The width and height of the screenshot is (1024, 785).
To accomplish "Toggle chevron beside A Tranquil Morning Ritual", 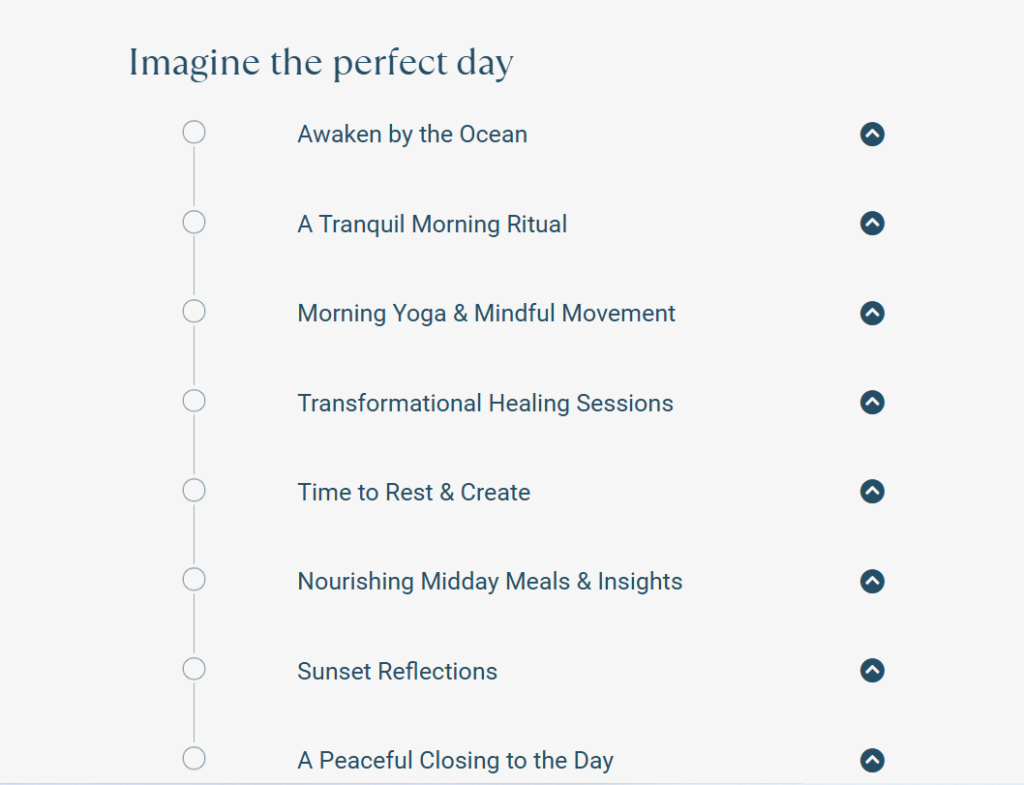I will 872,223.
